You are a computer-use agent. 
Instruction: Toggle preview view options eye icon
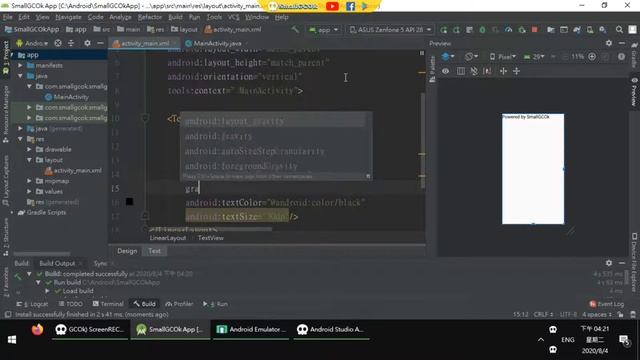[x=445, y=71]
